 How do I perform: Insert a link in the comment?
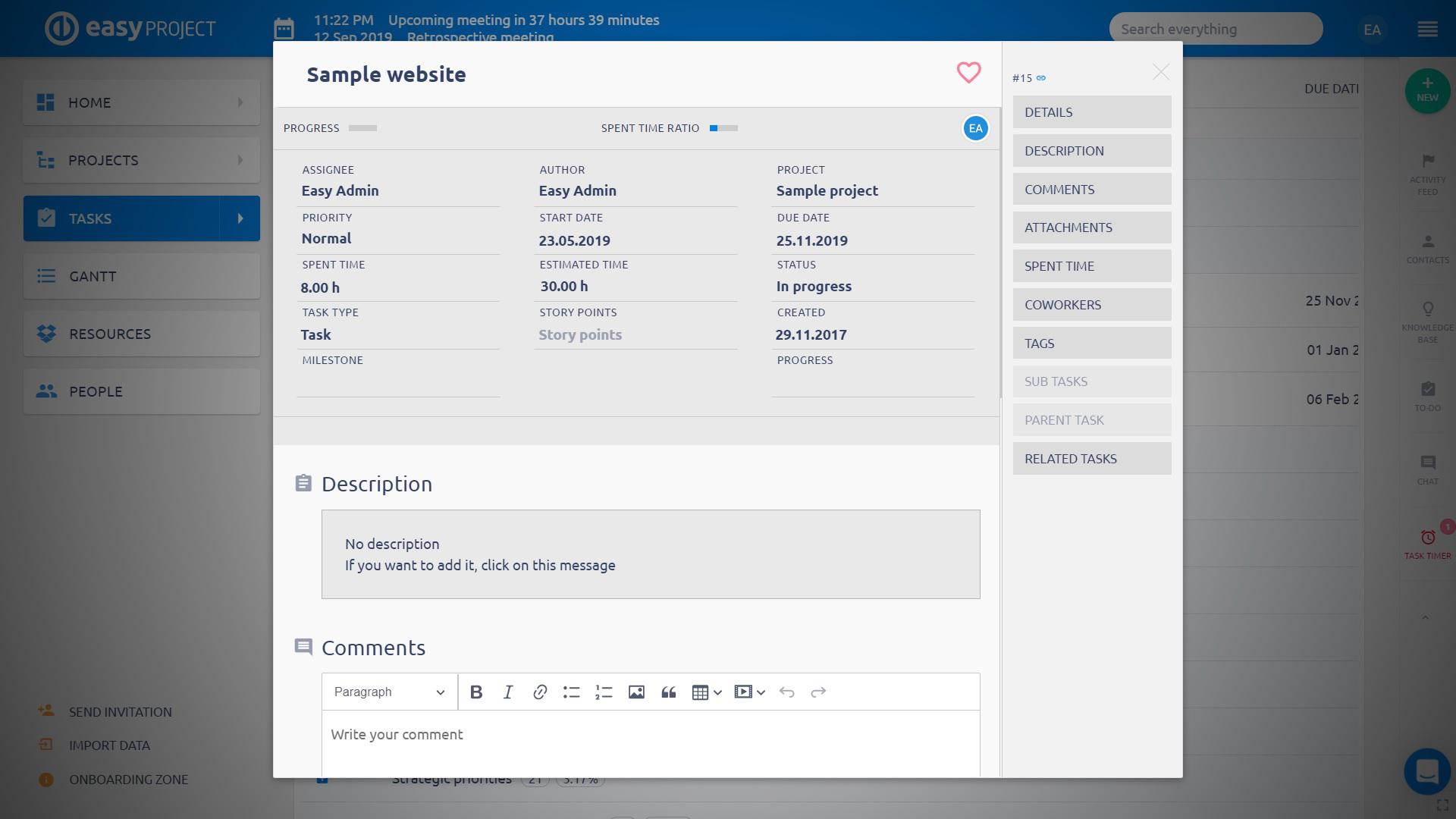(x=540, y=692)
